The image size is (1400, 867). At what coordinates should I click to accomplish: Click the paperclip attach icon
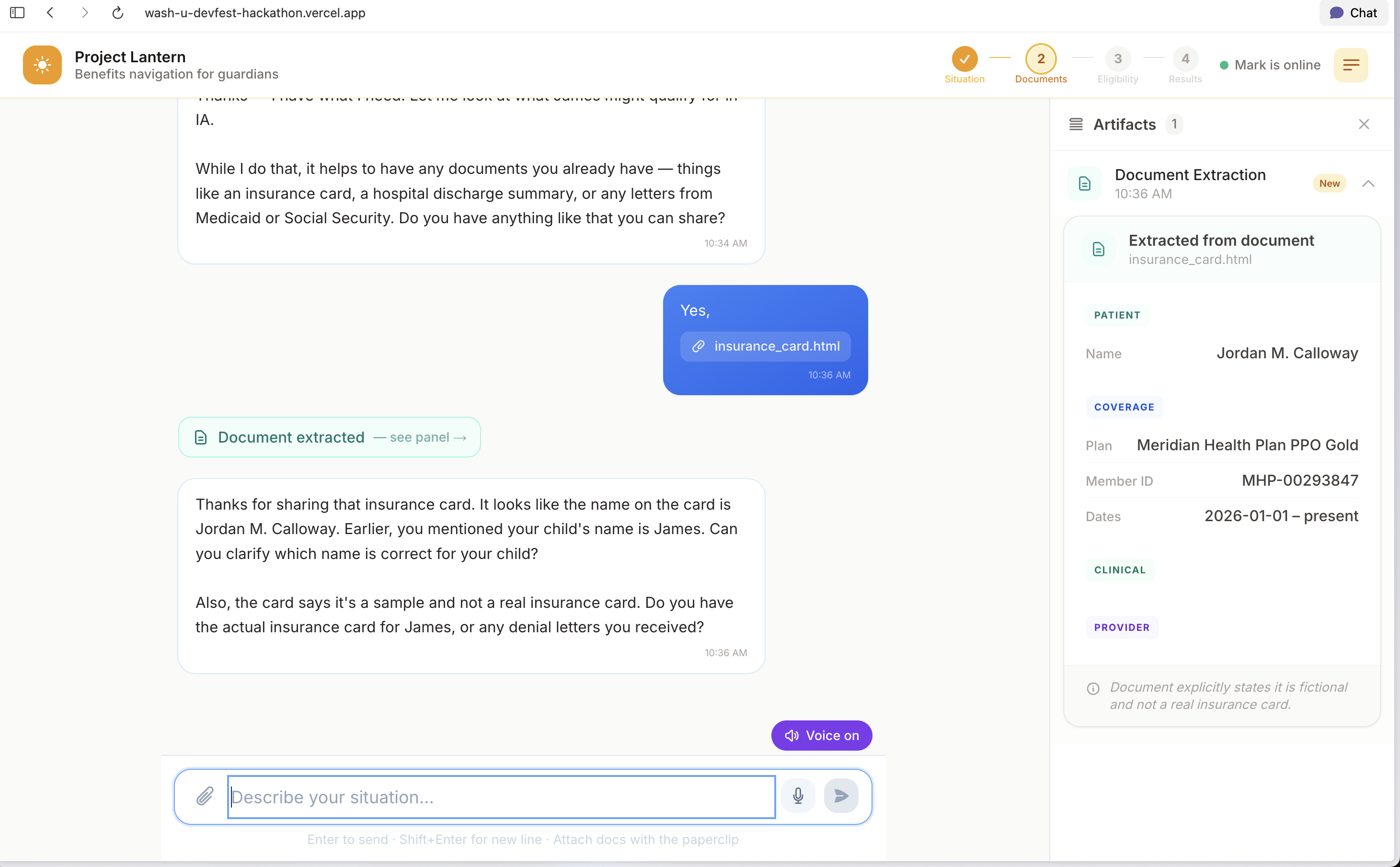[205, 796]
